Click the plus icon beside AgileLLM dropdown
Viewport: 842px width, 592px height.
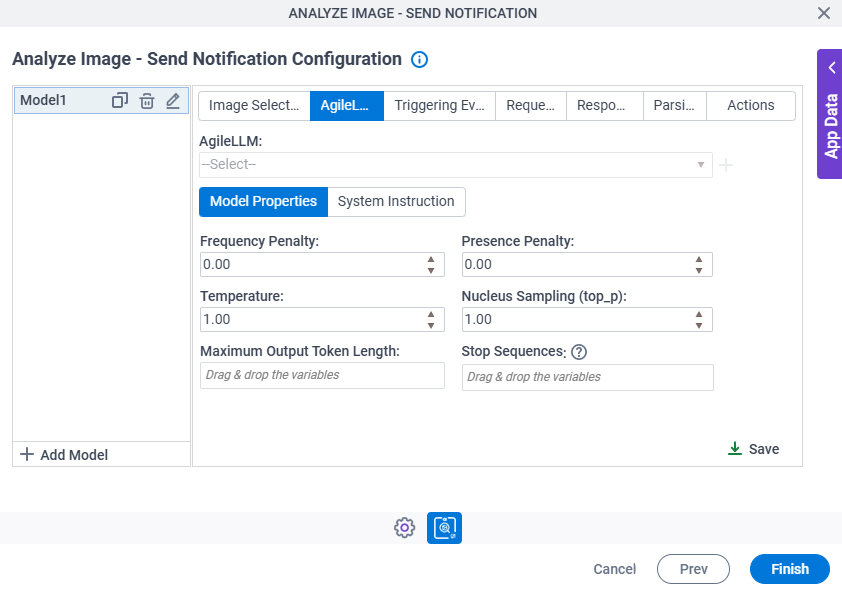[x=726, y=165]
